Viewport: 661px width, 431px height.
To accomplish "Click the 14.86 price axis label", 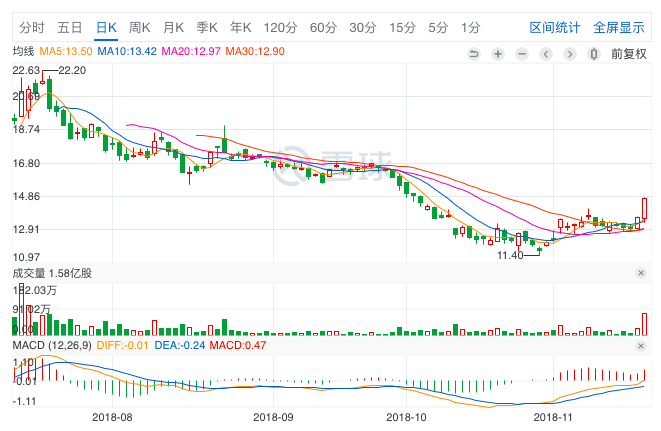I will point(26,197).
